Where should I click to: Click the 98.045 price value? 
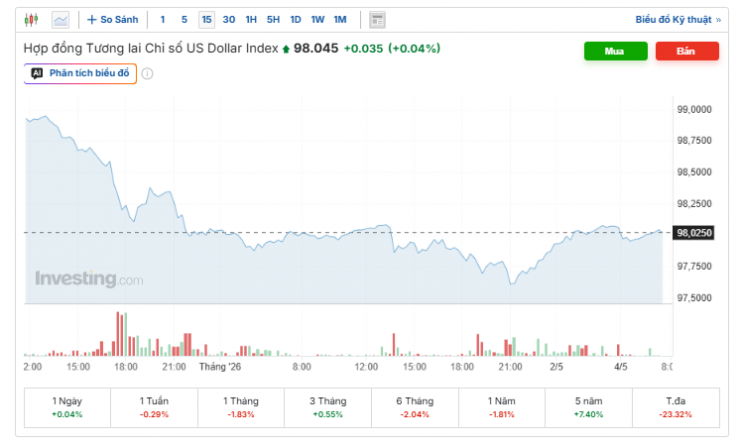[x=316, y=48]
